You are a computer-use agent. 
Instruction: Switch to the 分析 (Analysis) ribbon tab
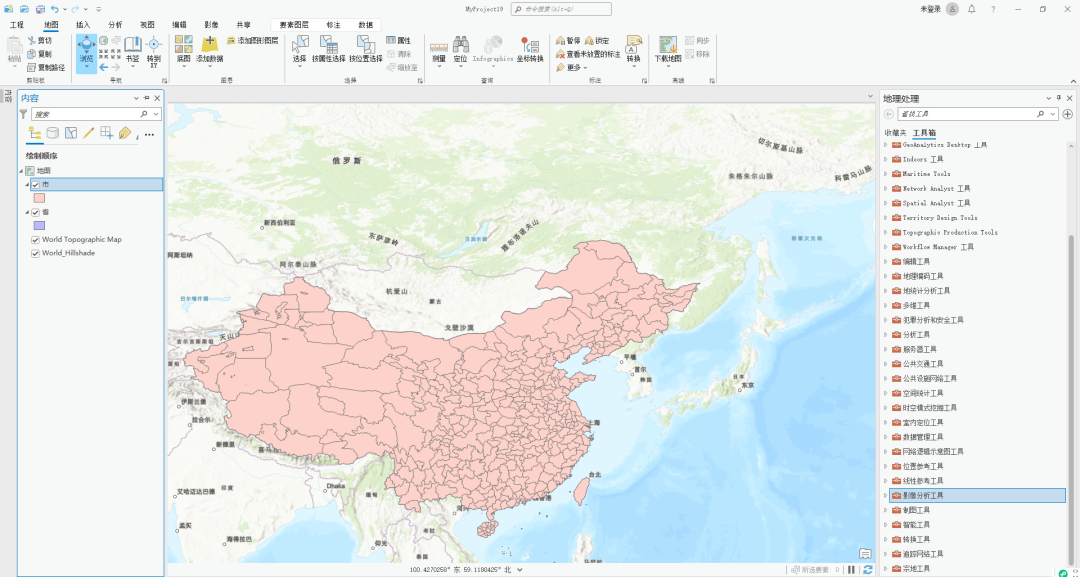tap(115, 25)
